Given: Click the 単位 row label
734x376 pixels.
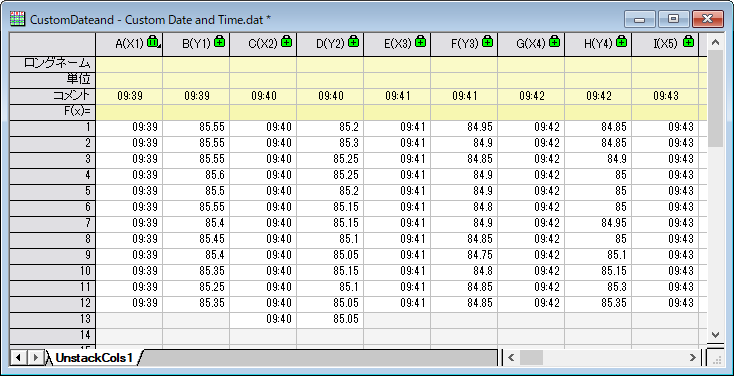Looking at the screenshot, I should [53, 80].
